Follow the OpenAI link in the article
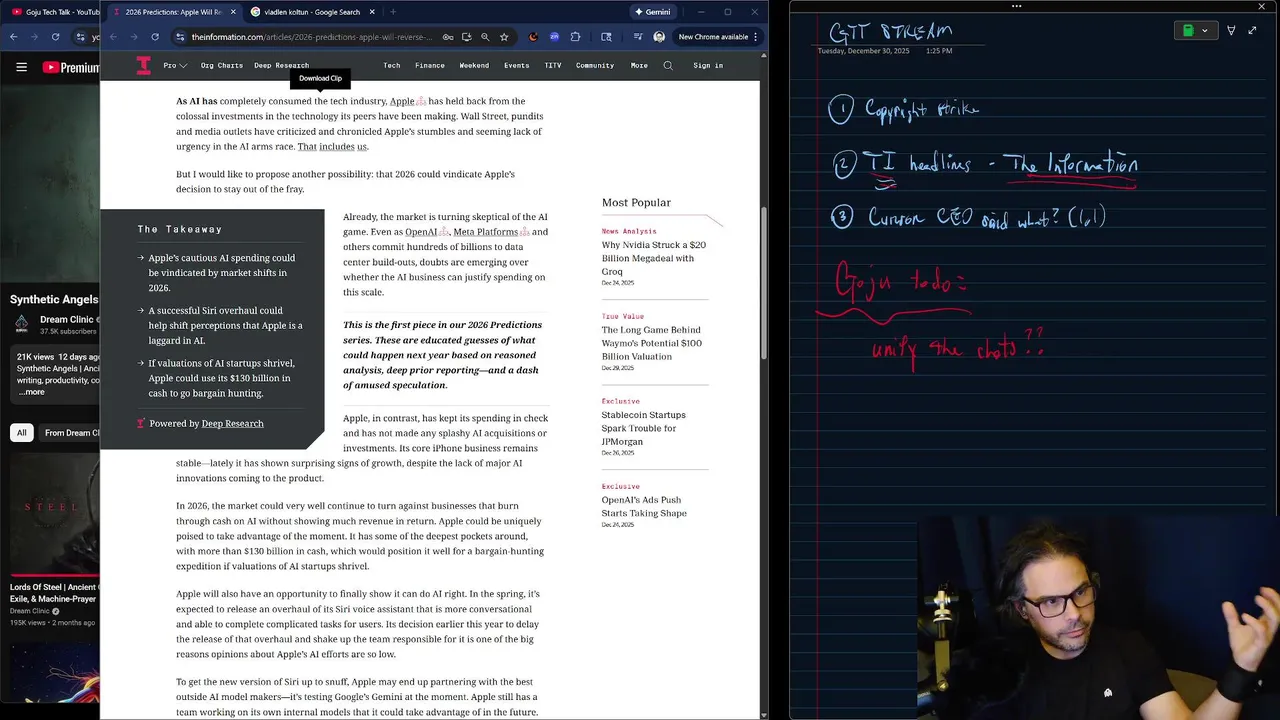Viewport: 1280px width, 720px height. 421,232
